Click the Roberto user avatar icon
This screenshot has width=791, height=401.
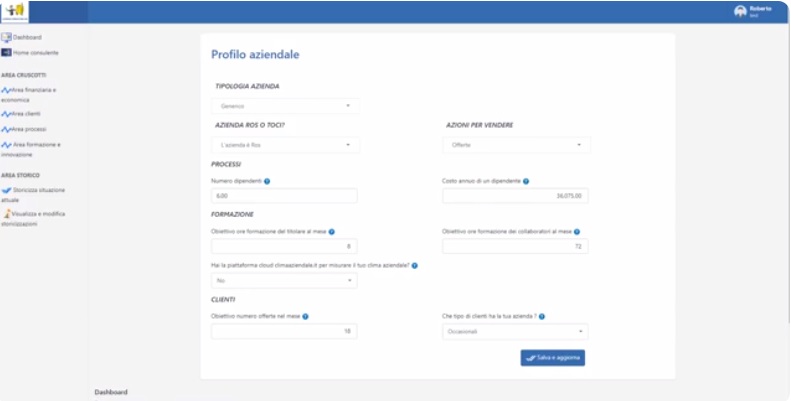[x=740, y=11]
